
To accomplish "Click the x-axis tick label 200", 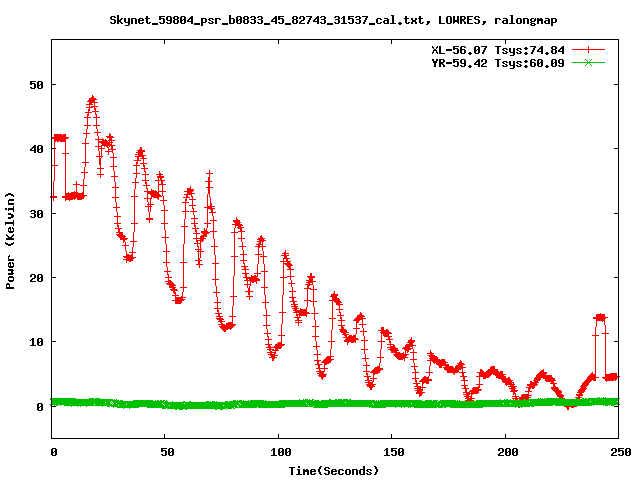I will 507,452.
